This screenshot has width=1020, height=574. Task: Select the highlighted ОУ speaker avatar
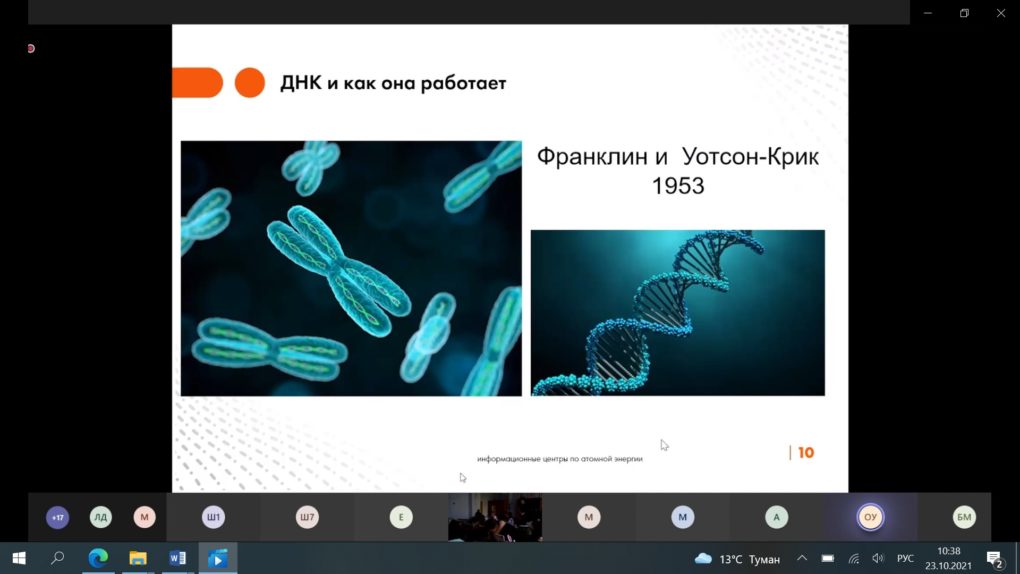[x=870, y=517]
